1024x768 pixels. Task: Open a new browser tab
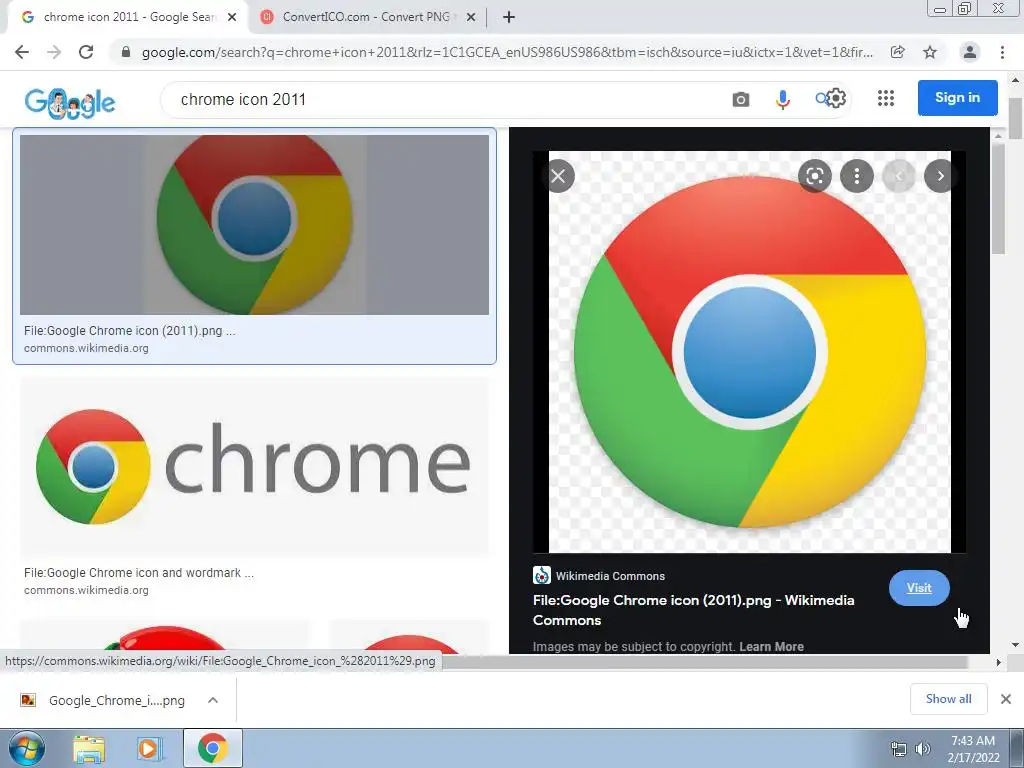coord(509,17)
